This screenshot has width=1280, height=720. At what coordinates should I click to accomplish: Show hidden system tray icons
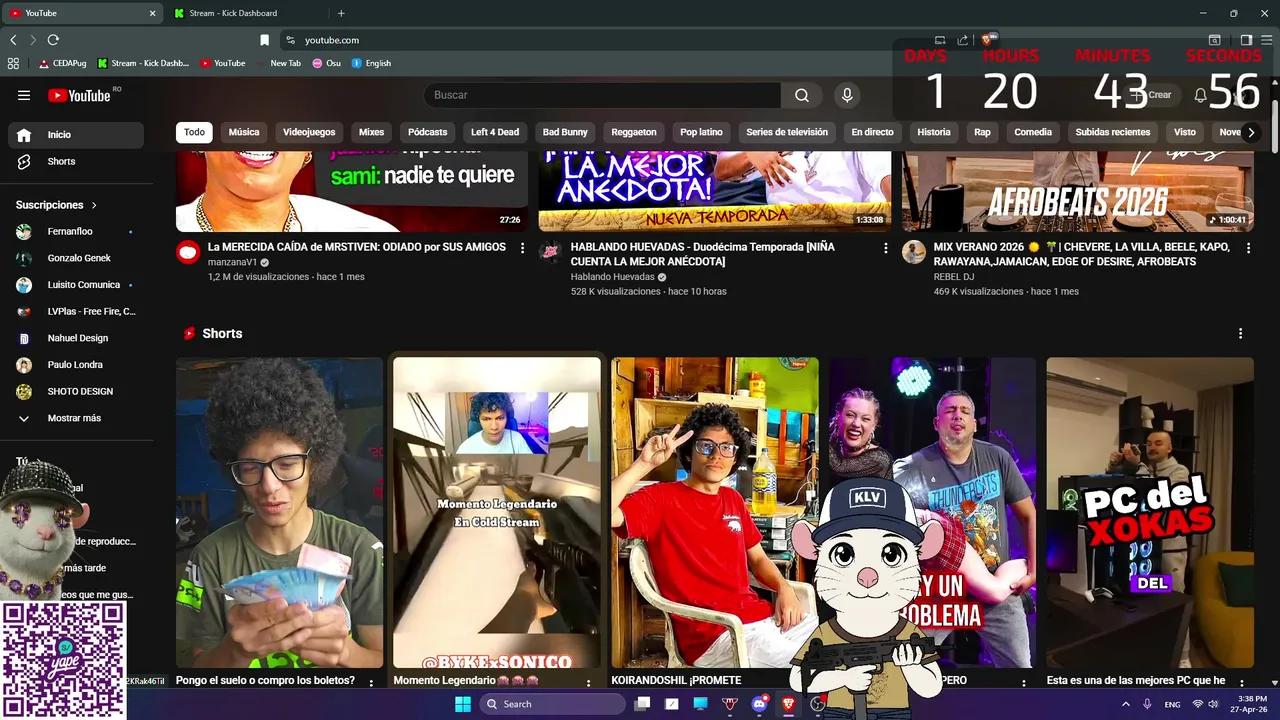pyautogui.click(x=1125, y=704)
